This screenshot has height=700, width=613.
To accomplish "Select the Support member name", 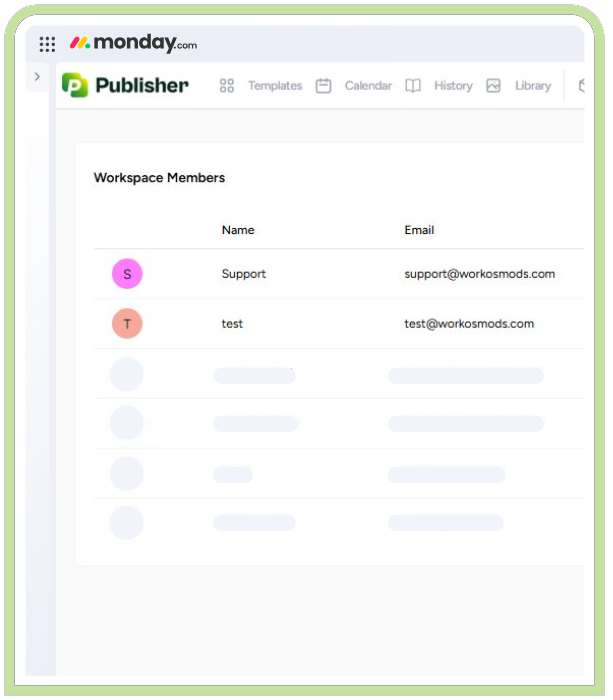I will (x=244, y=274).
